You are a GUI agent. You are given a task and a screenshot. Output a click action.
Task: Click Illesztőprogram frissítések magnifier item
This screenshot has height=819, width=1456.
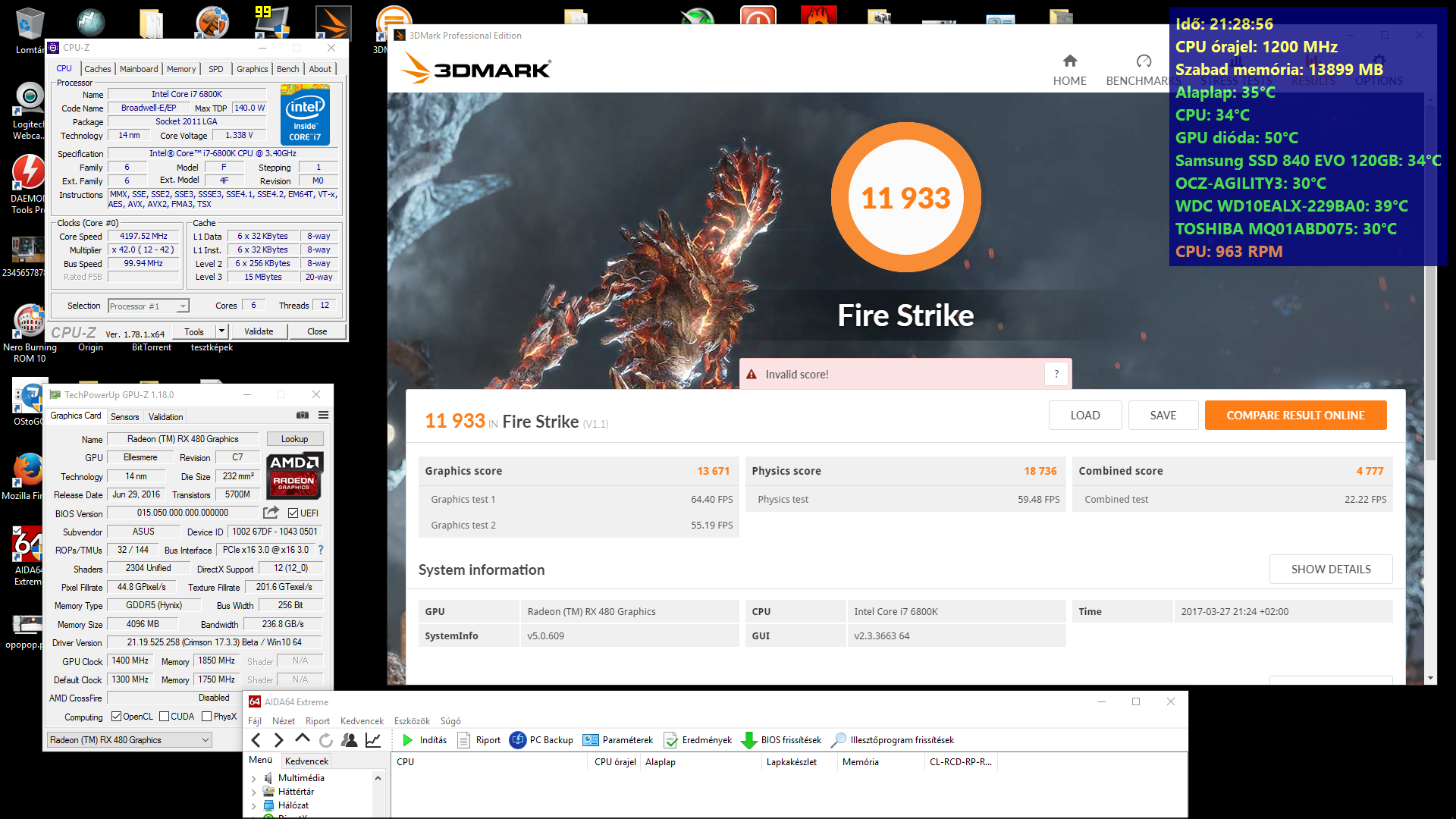point(893,740)
